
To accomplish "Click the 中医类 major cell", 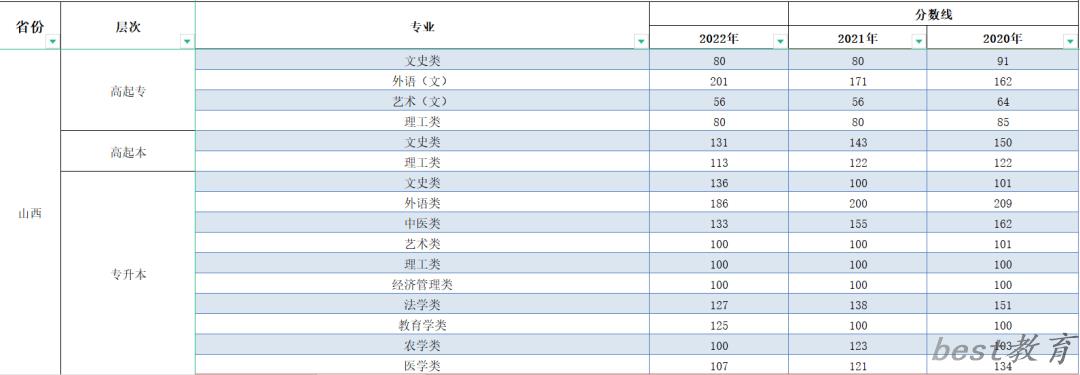I will 422,223.
